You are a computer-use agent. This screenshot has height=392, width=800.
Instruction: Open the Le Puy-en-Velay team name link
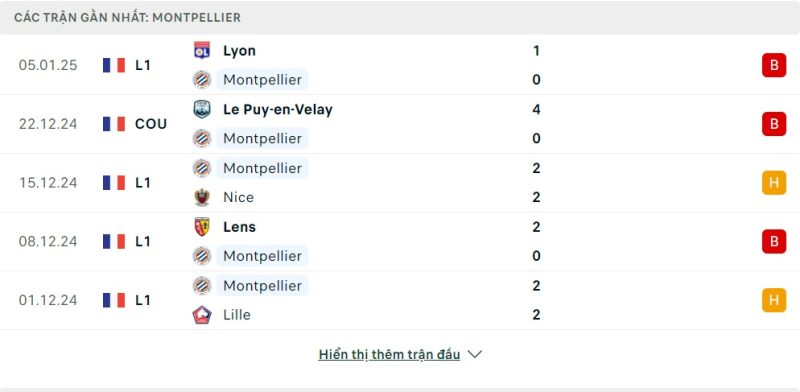[278, 109]
